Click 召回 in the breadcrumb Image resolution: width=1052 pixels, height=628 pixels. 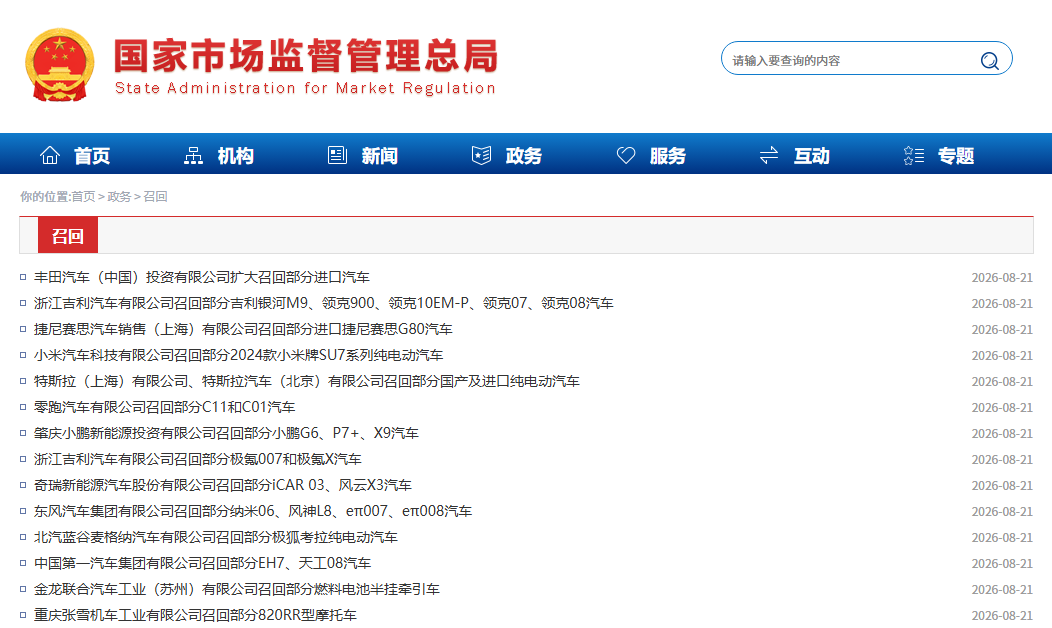click(155, 197)
